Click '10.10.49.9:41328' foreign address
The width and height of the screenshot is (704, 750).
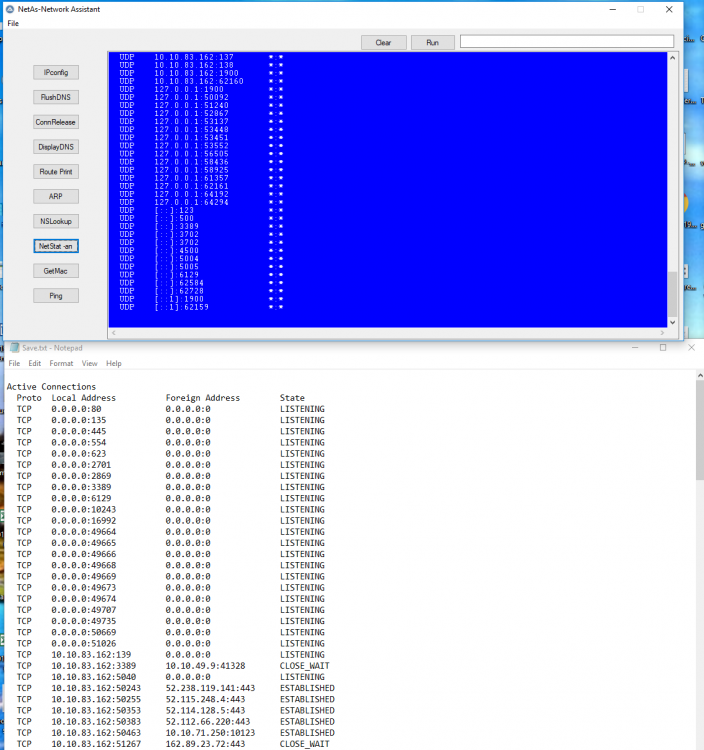(x=205, y=666)
